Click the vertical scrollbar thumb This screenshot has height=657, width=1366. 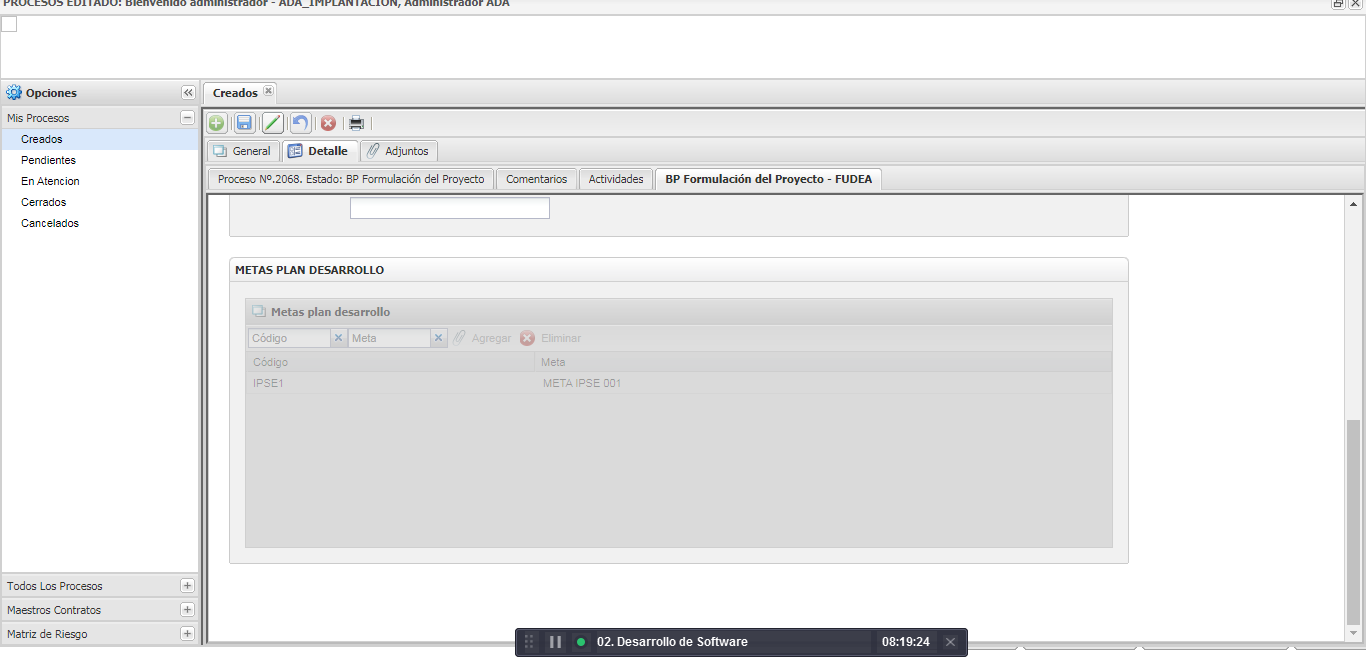point(1354,520)
